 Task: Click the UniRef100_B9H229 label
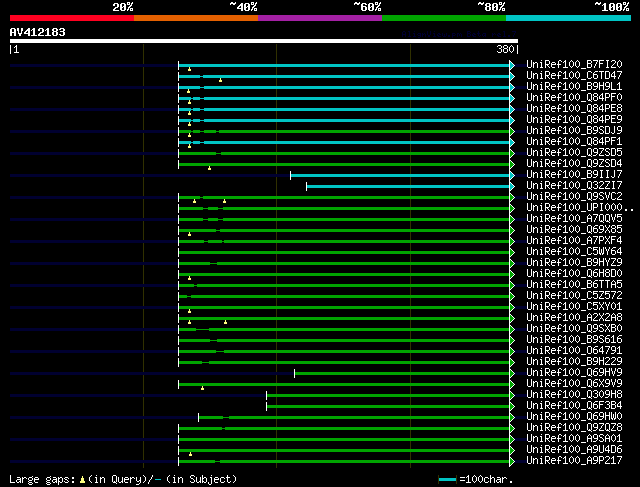tap(574, 362)
